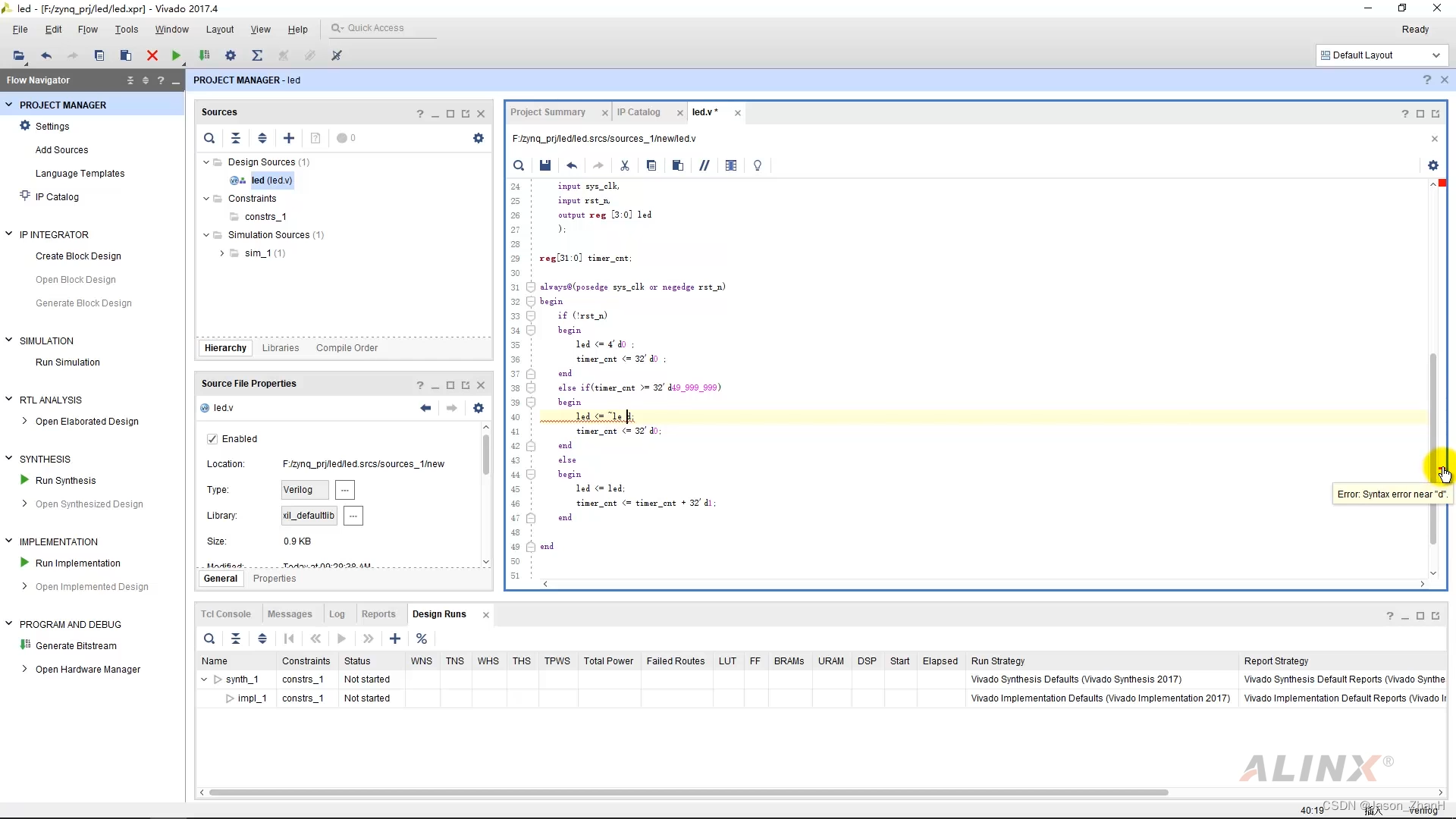Click Generate Bitstream in Flow Navigator

pos(76,646)
